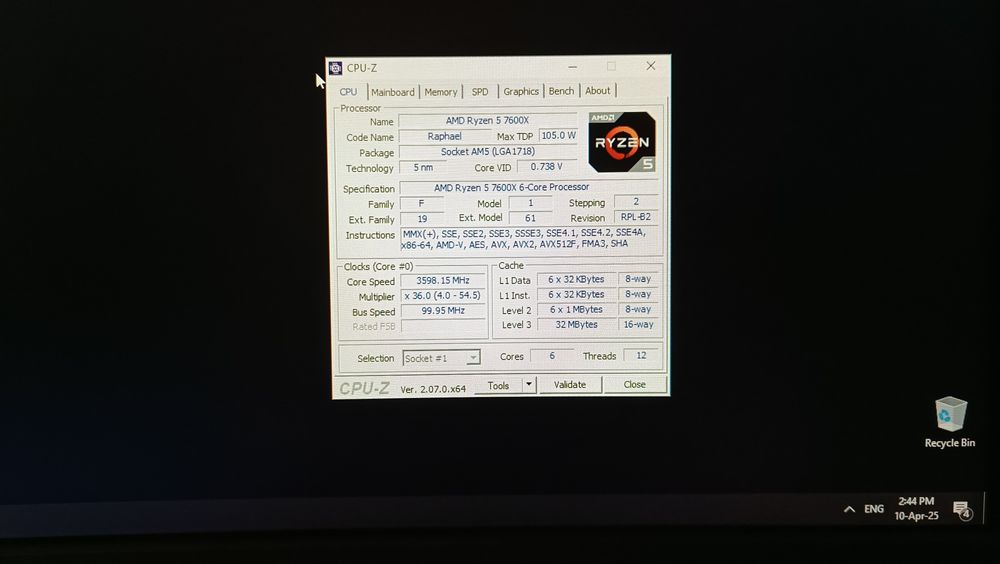This screenshot has width=1000, height=564.
Task: Open the Recycle Bin desktop icon
Action: (x=950, y=422)
